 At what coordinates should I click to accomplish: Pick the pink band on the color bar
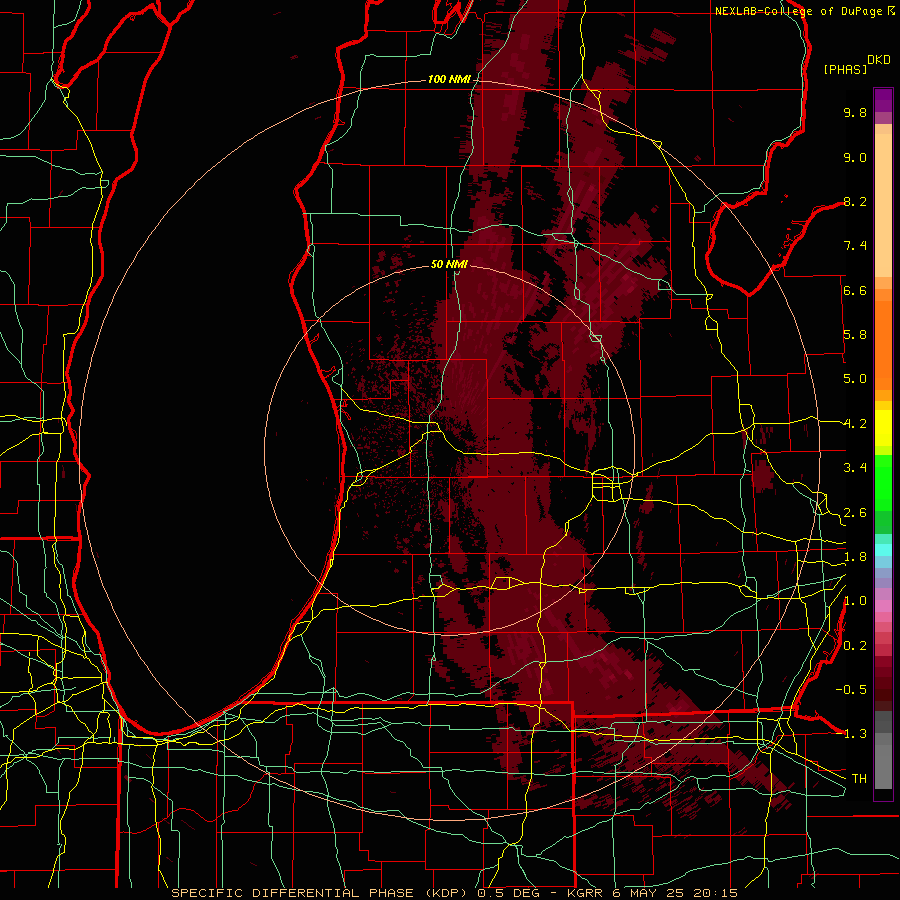(883, 606)
